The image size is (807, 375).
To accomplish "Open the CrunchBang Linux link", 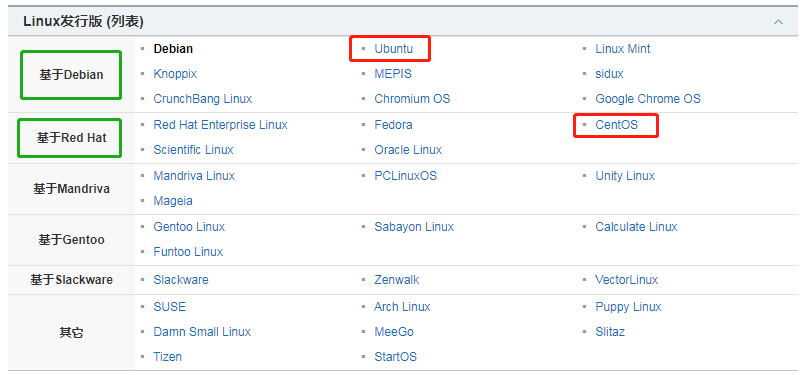I will pos(202,99).
